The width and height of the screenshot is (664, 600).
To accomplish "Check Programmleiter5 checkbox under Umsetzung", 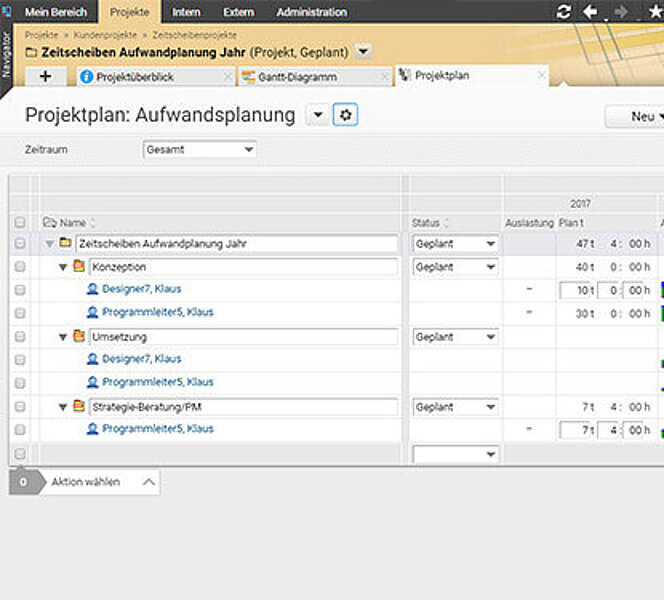I will (x=20, y=383).
